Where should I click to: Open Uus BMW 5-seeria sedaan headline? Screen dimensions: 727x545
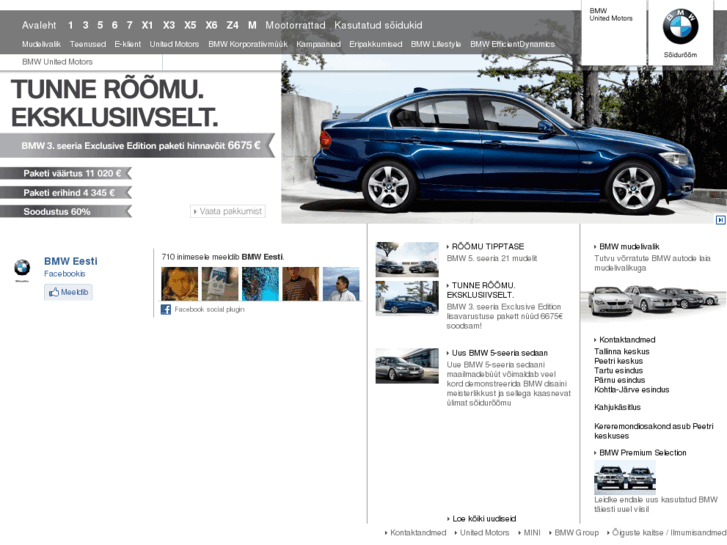pos(499,353)
